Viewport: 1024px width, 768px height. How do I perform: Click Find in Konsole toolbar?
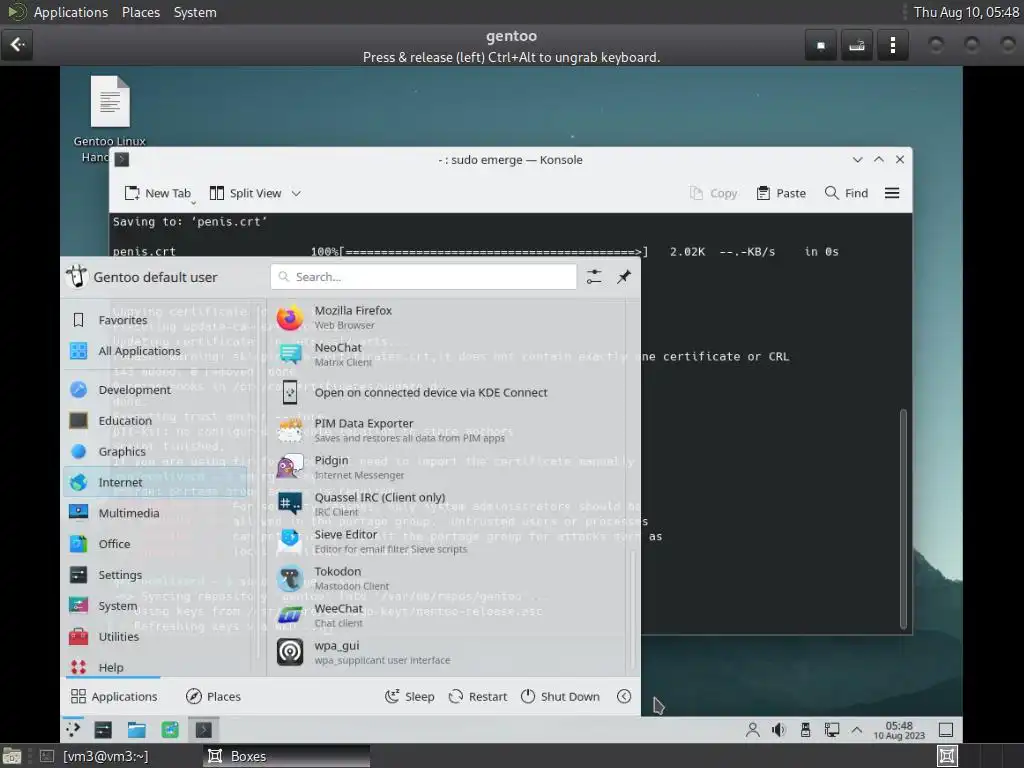click(846, 193)
